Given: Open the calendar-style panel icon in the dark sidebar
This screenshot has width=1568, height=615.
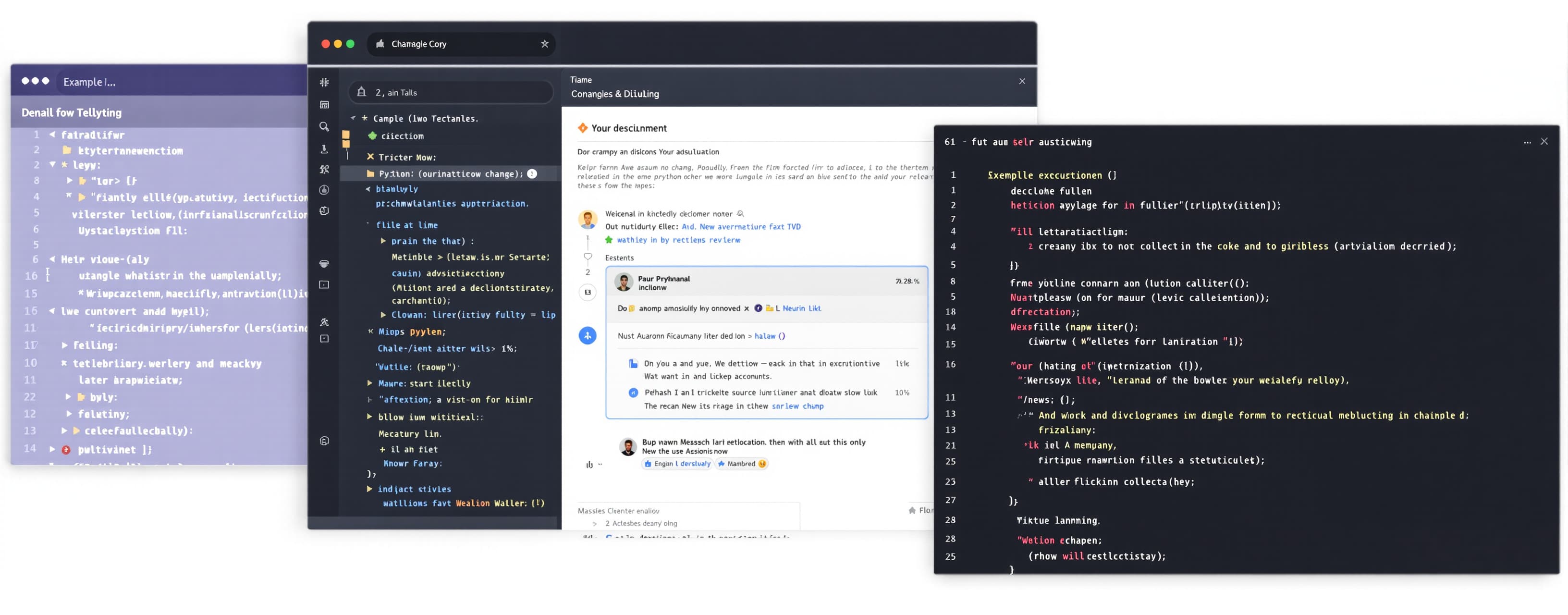Looking at the screenshot, I should click(x=324, y=105).
